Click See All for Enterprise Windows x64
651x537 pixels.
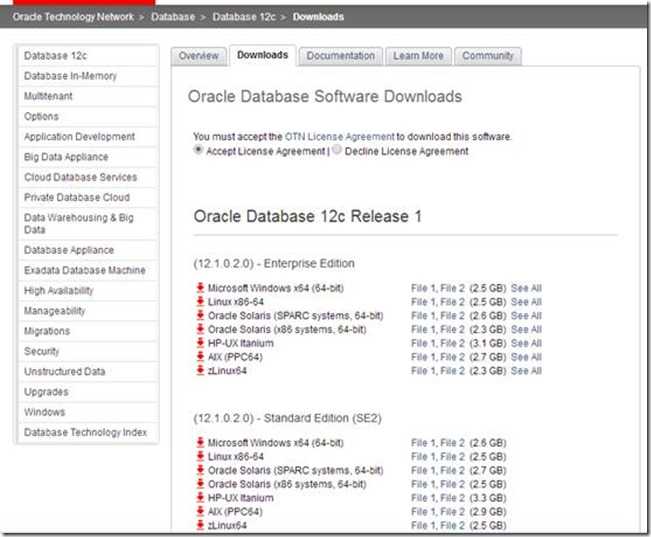pyautogui.click(x=526, y=288)
